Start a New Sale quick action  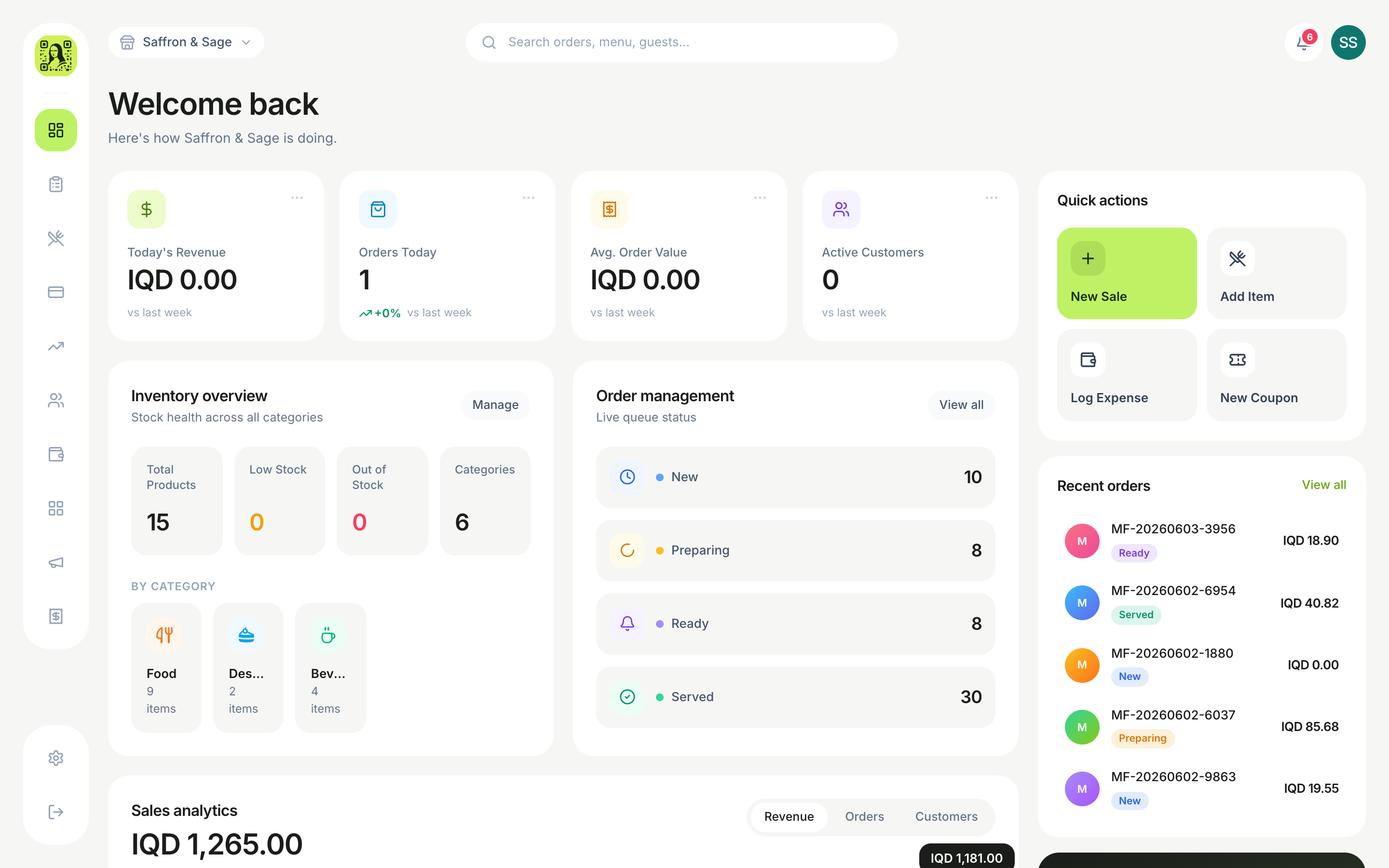pos(1127,273)
